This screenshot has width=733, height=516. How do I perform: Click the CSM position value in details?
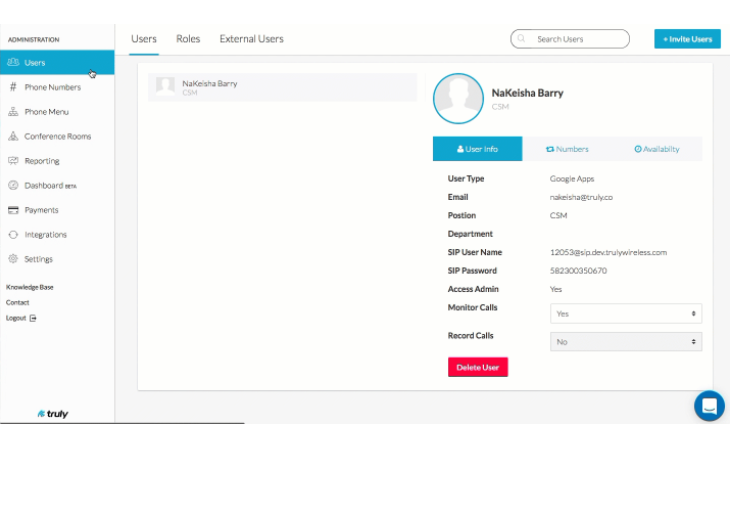tap(559, 215)
